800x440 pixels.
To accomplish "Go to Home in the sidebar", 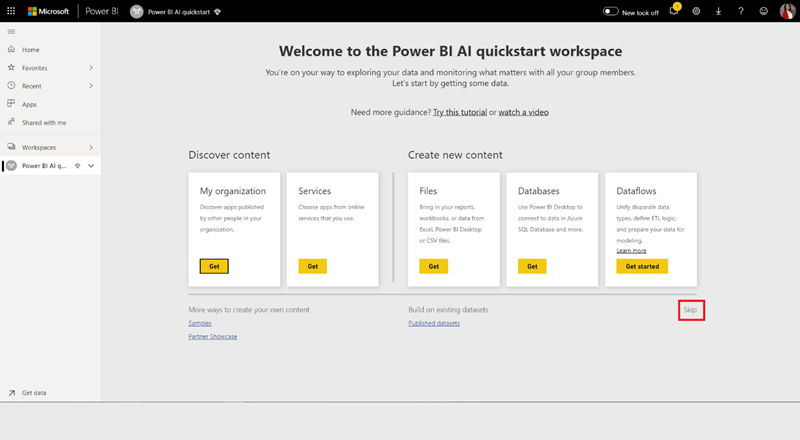I will (30, 49).
